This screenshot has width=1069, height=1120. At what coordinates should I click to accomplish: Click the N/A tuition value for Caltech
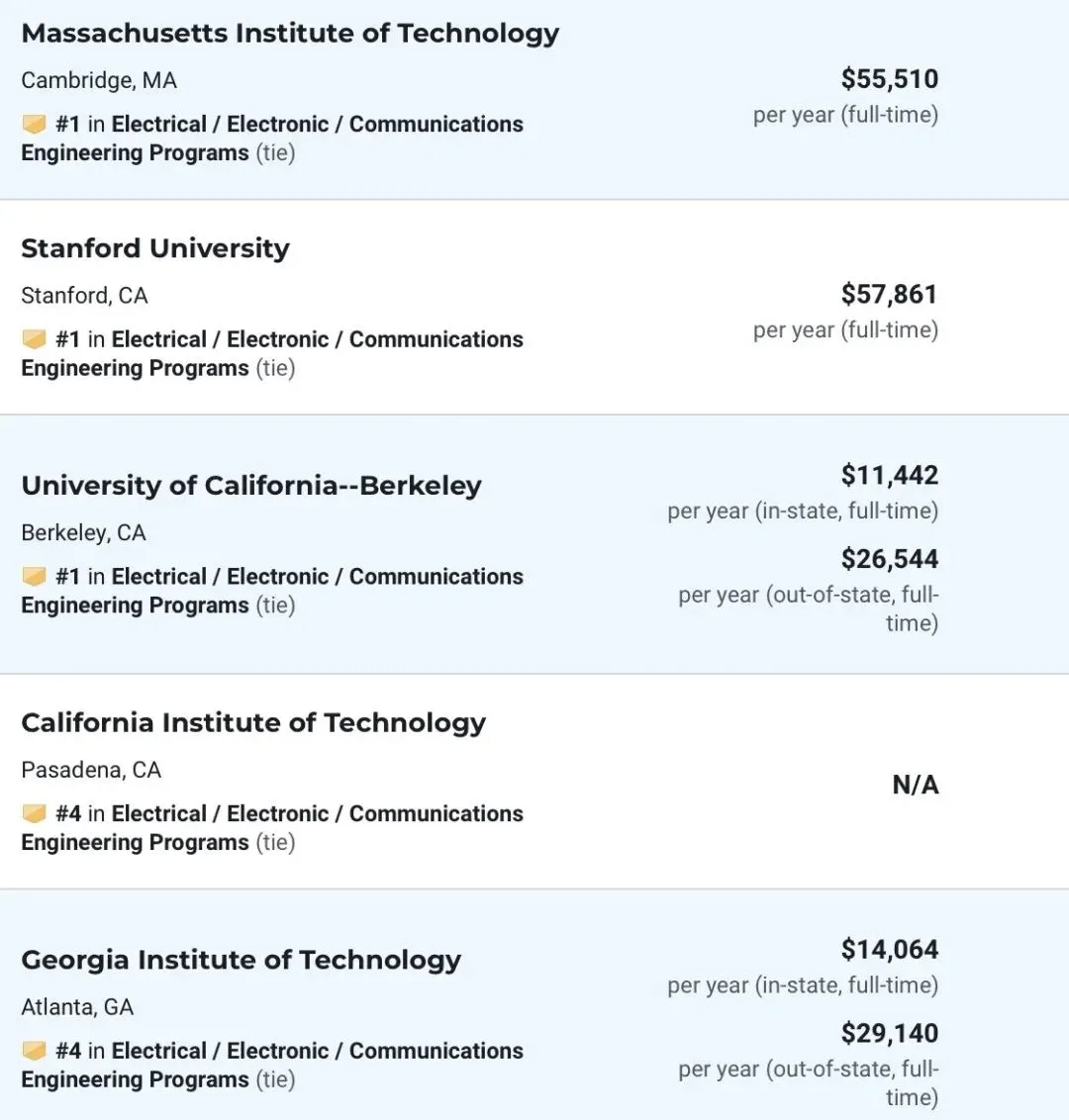(x=915, y=785)
